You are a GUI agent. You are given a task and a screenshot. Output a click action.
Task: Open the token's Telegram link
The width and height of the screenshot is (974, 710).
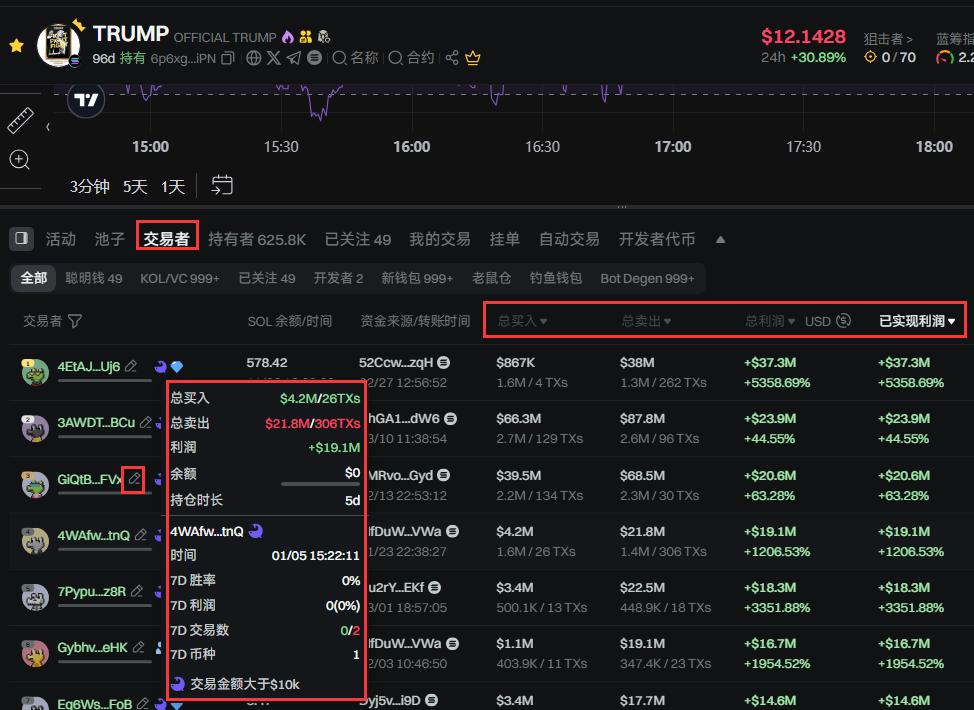pyautogui.click(x=294, y=58)
